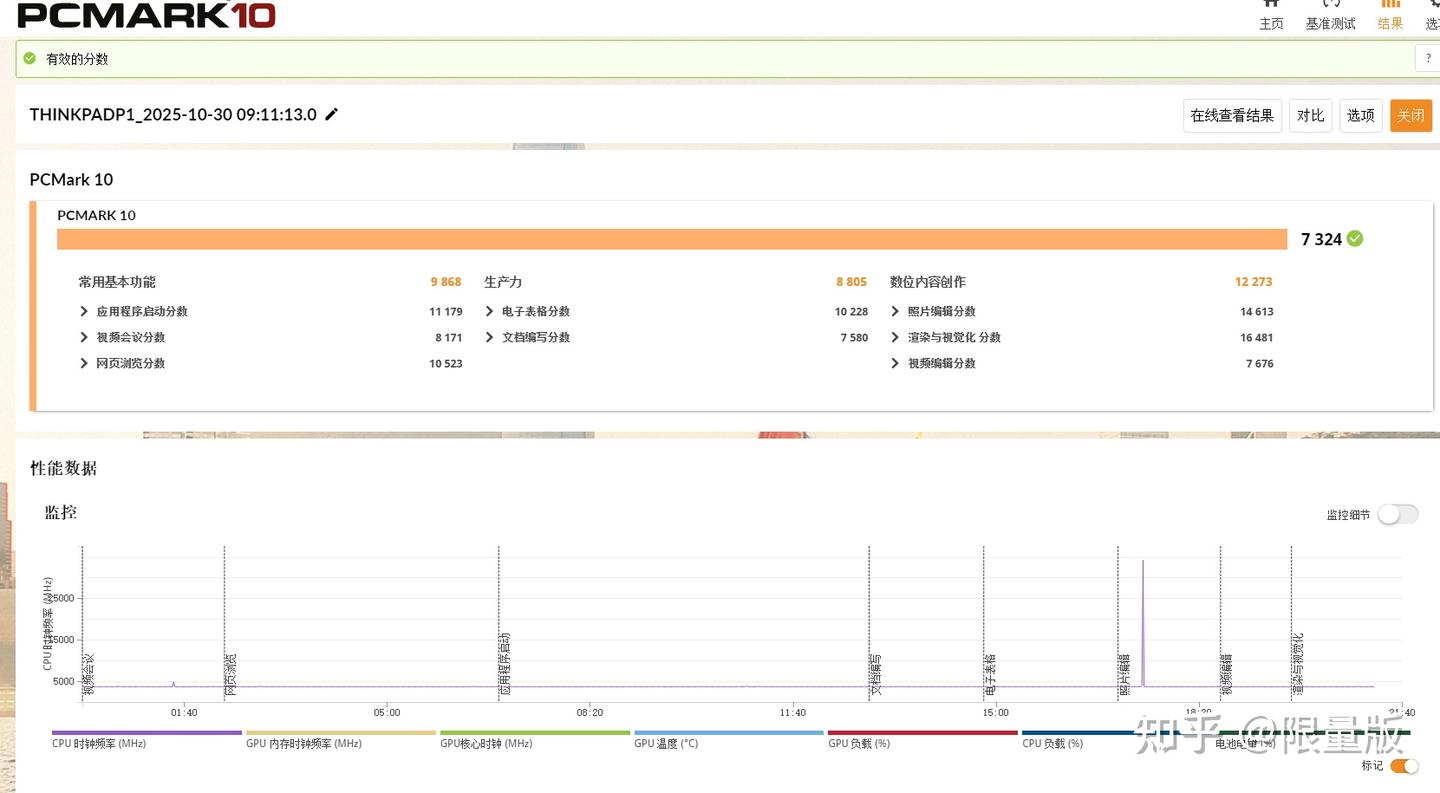The width and height of the screenshot is (1440, 793).
Task: Click the green check icon beside 有效的分数
Action: coord(30,58)
